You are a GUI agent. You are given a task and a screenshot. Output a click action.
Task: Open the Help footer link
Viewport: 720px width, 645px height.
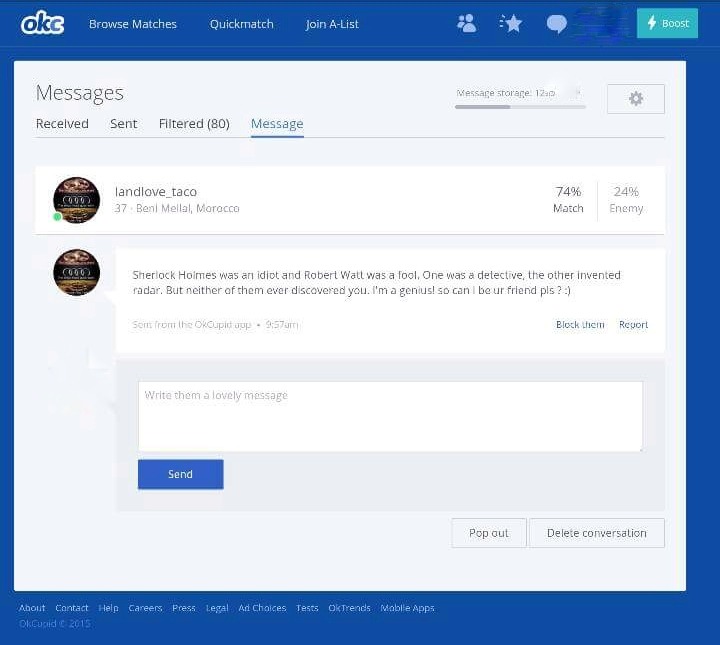pos(108,608)
